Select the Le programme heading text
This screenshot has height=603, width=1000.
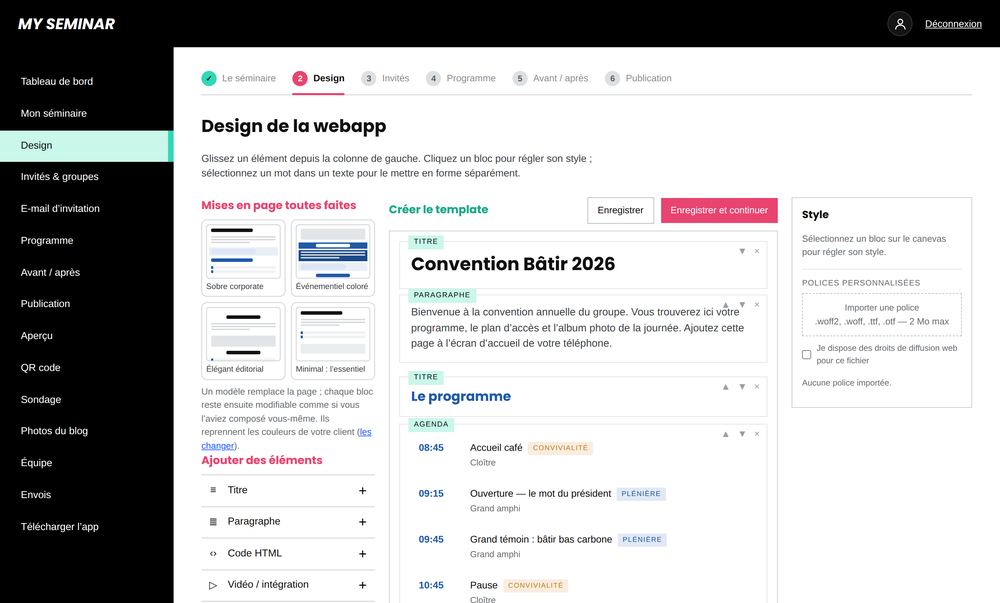pos(460,396)
